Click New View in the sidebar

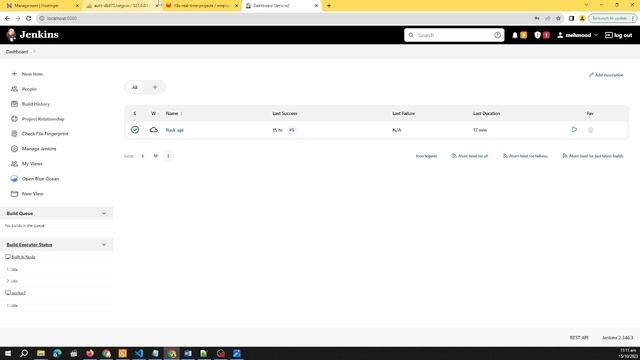click(x=32, y=193)
